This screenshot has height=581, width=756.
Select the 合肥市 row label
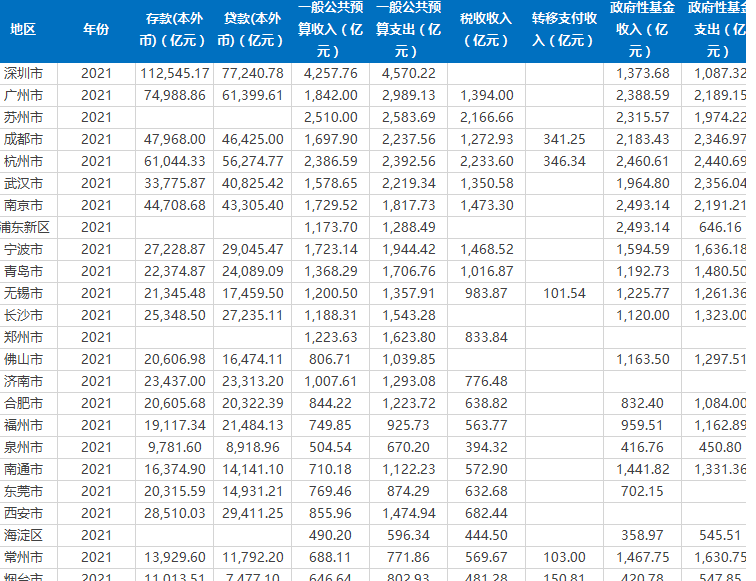pos(23,404)
